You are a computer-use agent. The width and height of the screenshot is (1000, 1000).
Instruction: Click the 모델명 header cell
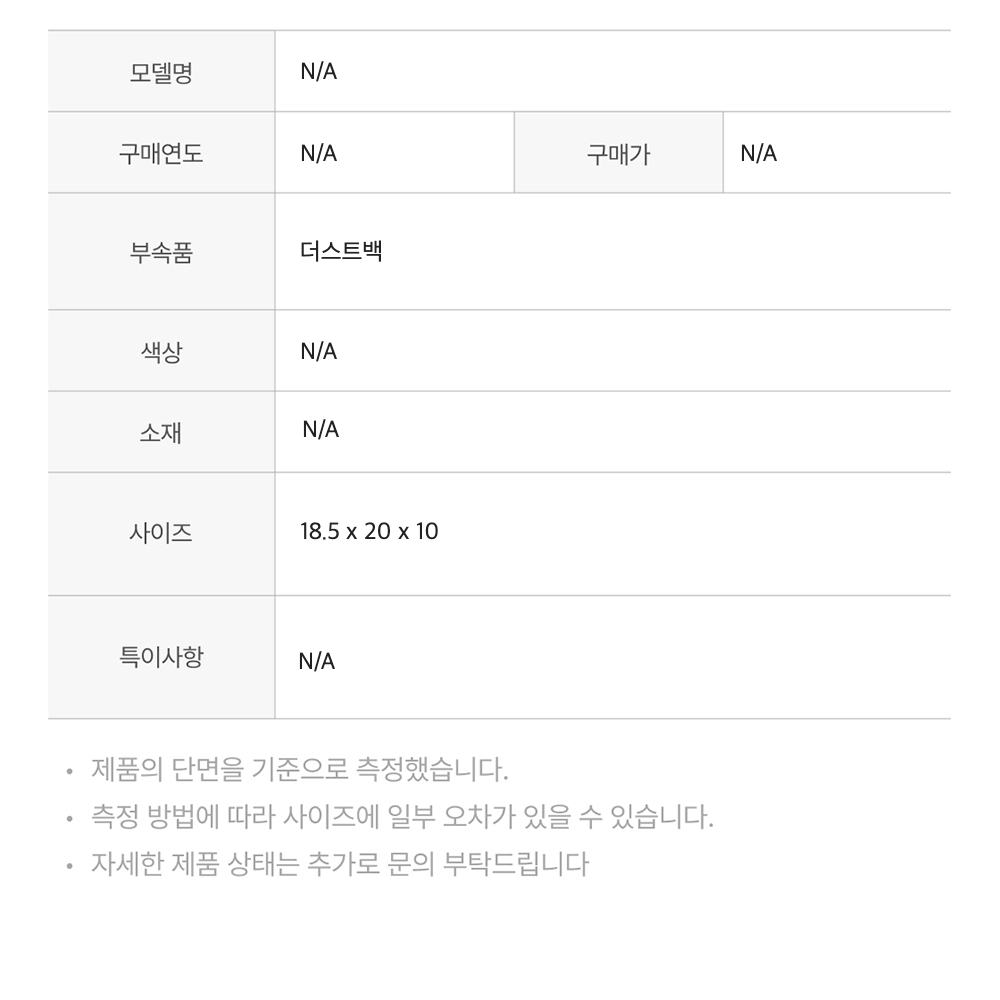[161, 73]
